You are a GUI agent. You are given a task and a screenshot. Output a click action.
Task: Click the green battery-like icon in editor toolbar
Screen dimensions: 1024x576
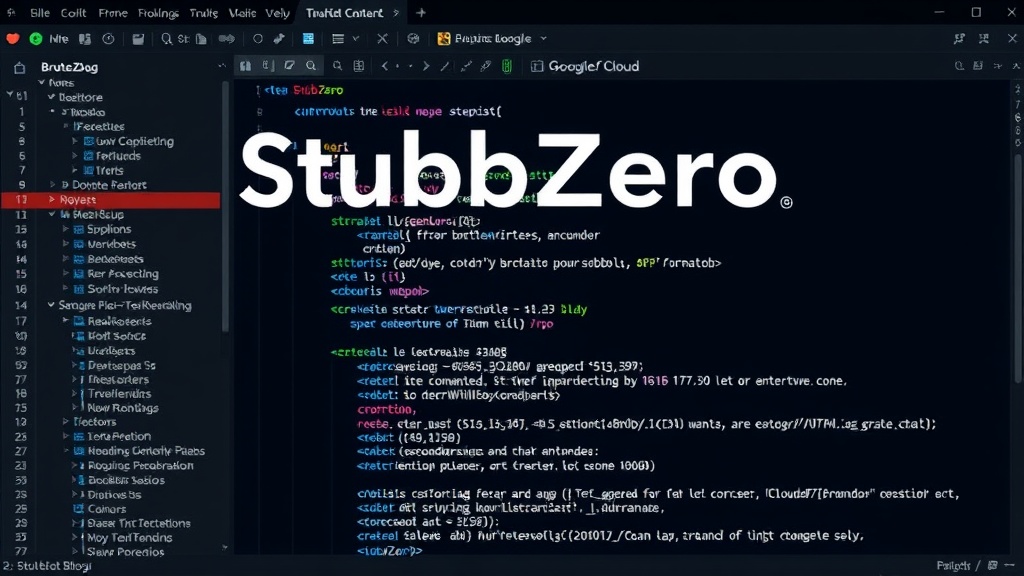coord(507,66)
